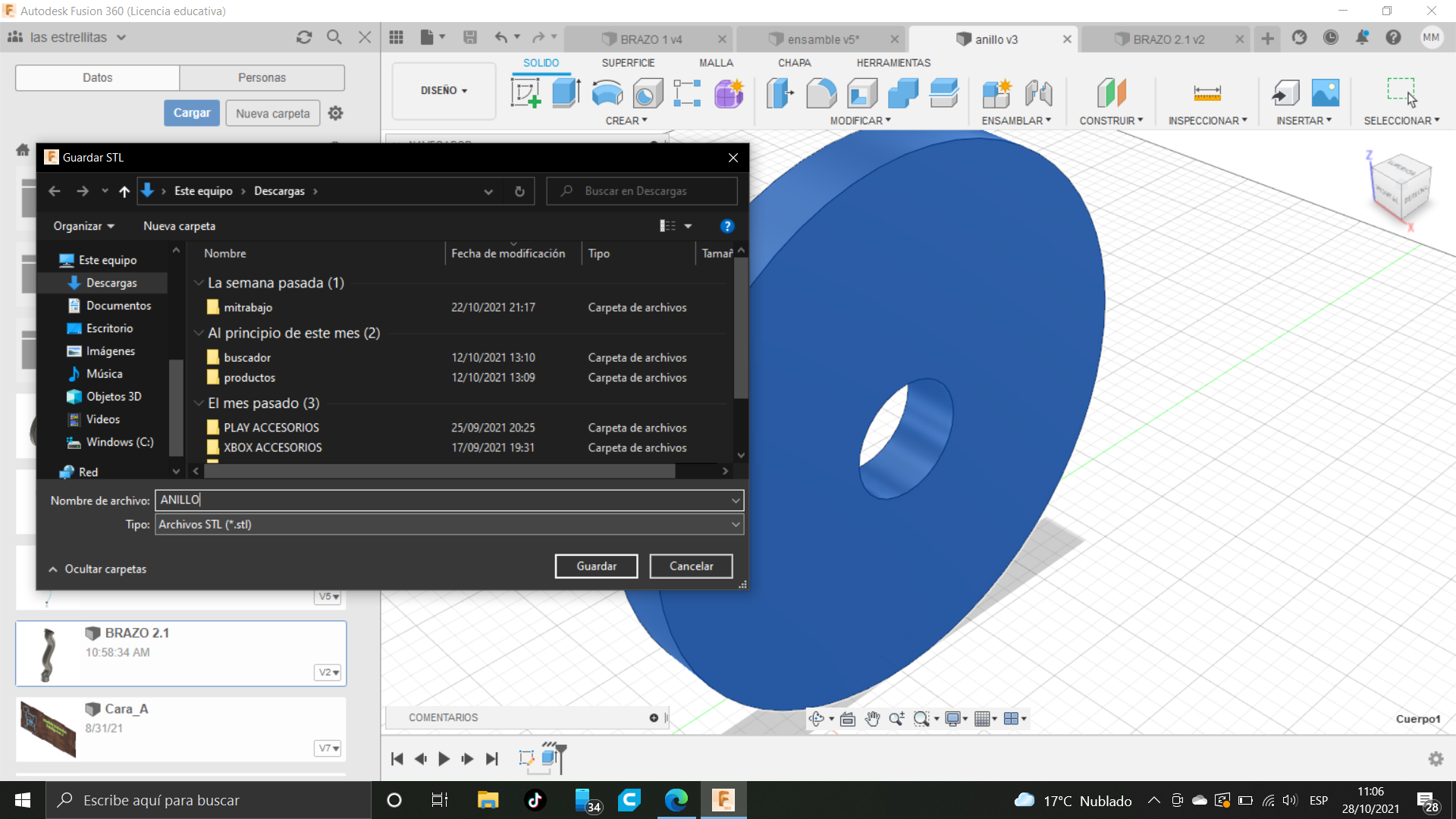
Task: Expand the DISEÑO workspace dropdown
Action: (444, 90)
